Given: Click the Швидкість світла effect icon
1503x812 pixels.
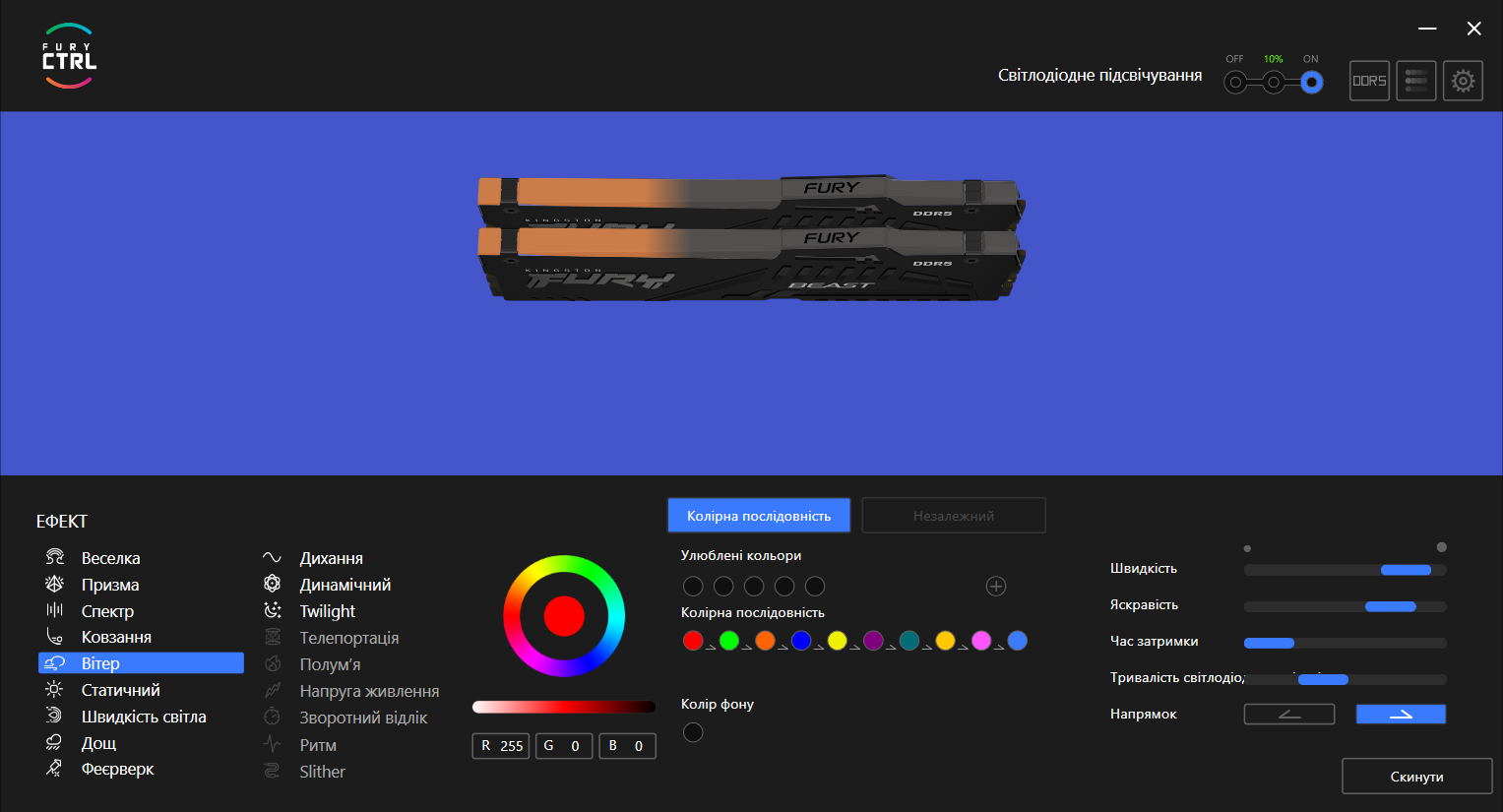Looking at the screenshot, I should point(55,716).
